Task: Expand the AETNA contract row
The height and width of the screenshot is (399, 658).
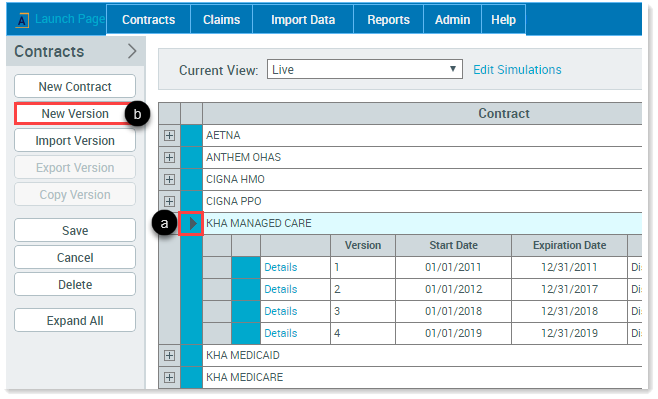Action: tap(169, 136)
